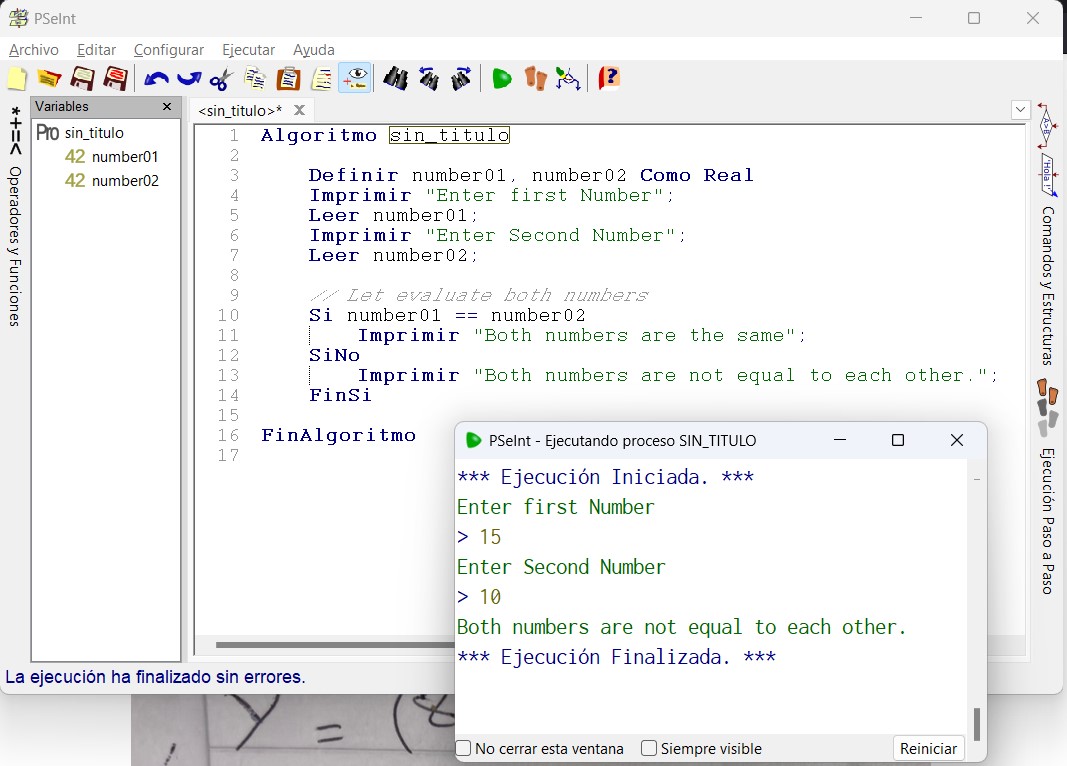Find next with the right-arrow binoculars

click(461, 79)
